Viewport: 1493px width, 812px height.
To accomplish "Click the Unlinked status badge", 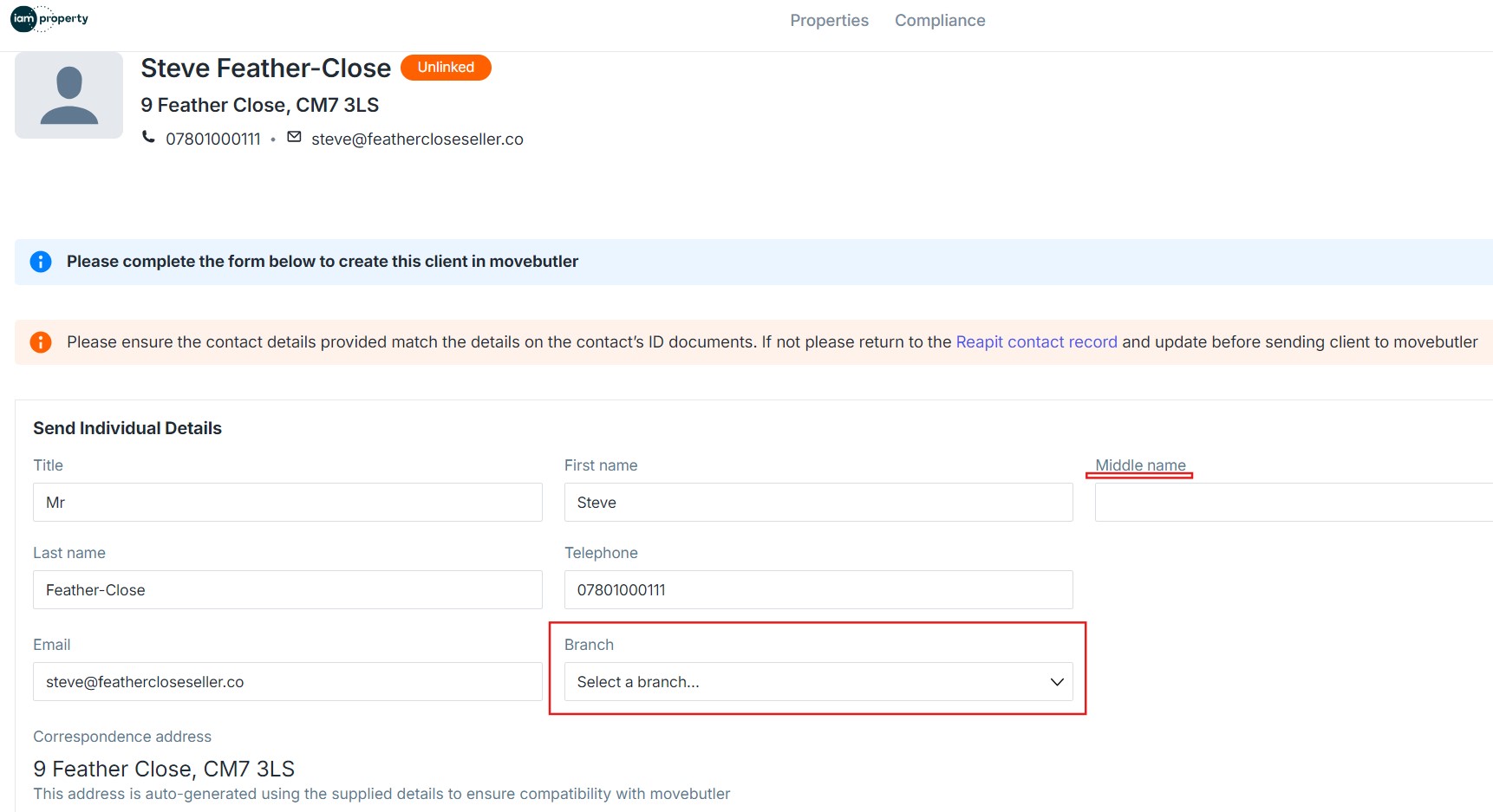I will [446, 68].
